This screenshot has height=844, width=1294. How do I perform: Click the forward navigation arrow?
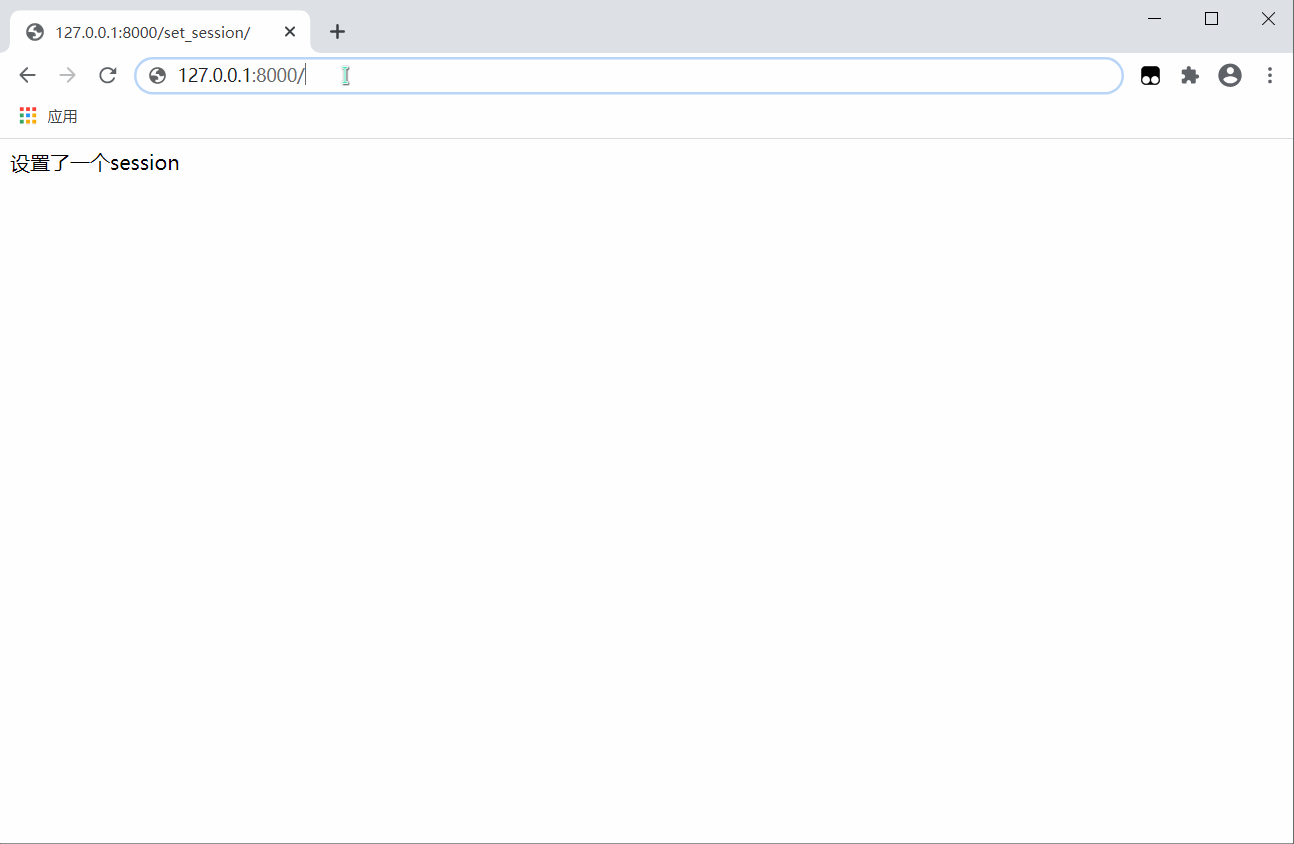click(x=67, y=75)
